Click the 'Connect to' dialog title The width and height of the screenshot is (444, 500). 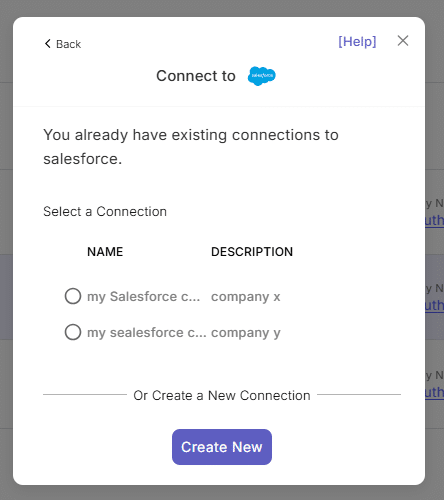[196, 76]
